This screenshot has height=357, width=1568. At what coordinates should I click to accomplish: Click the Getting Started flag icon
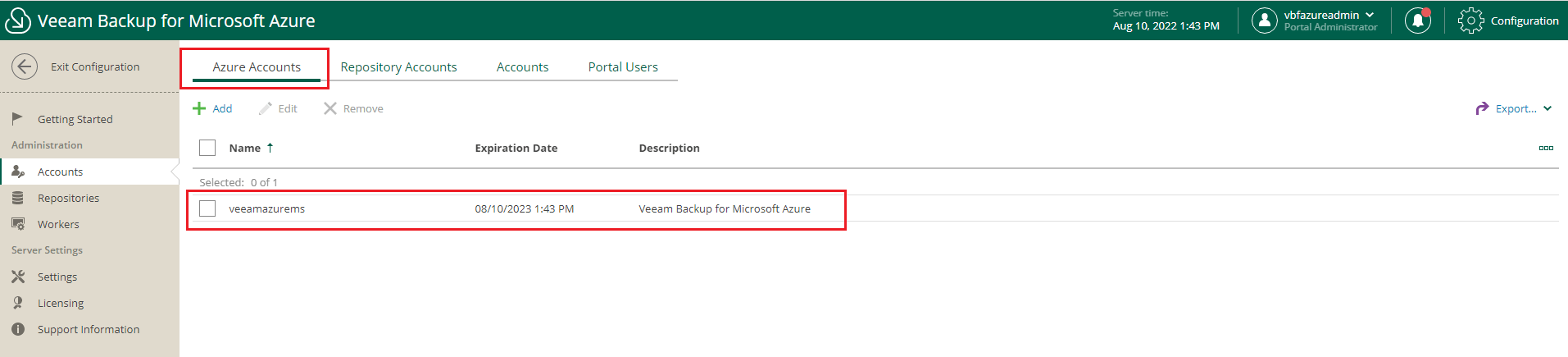click(17, 119)
